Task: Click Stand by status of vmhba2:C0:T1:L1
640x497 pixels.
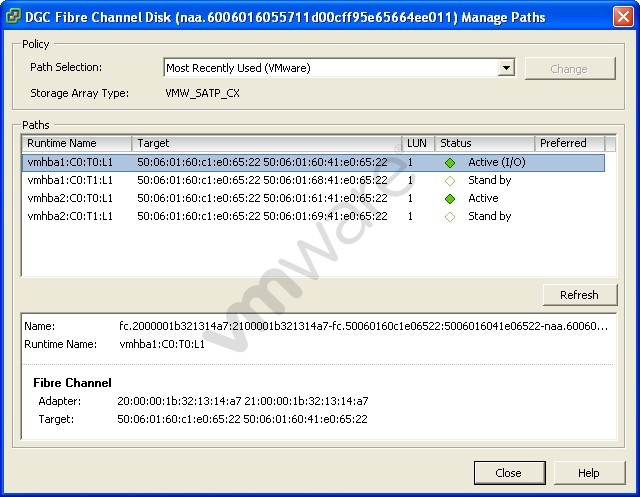Action: coord(490,216)
